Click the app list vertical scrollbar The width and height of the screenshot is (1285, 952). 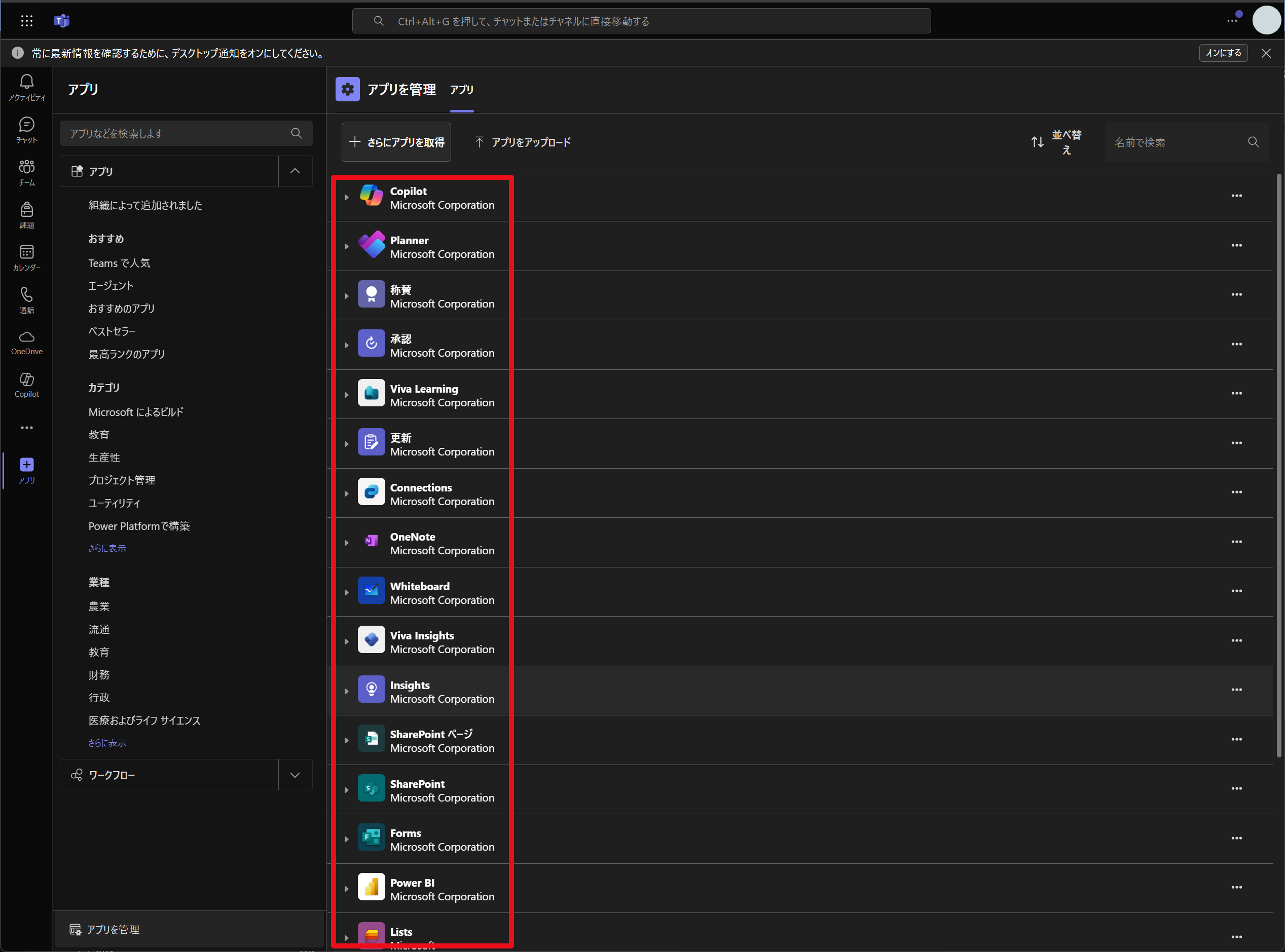(x=1278, y=467)
